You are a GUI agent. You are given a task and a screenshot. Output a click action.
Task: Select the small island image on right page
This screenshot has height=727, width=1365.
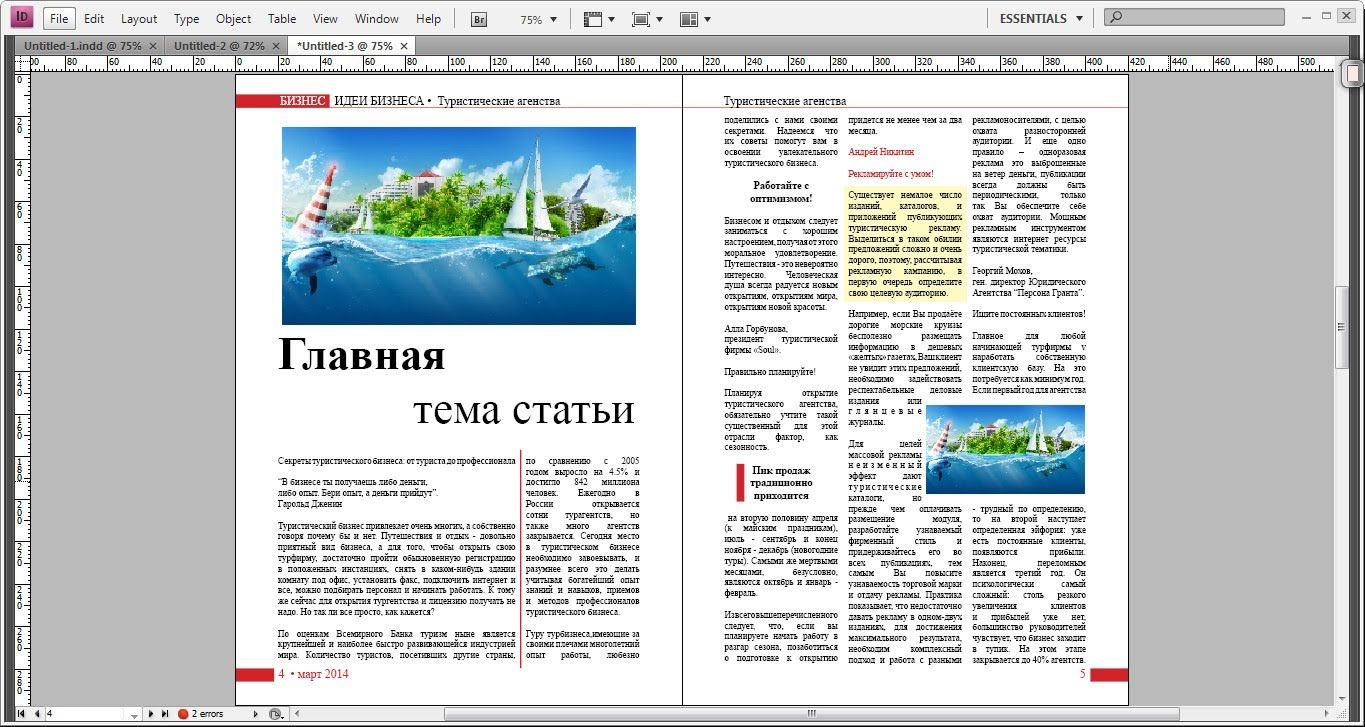coord(1005,450)
